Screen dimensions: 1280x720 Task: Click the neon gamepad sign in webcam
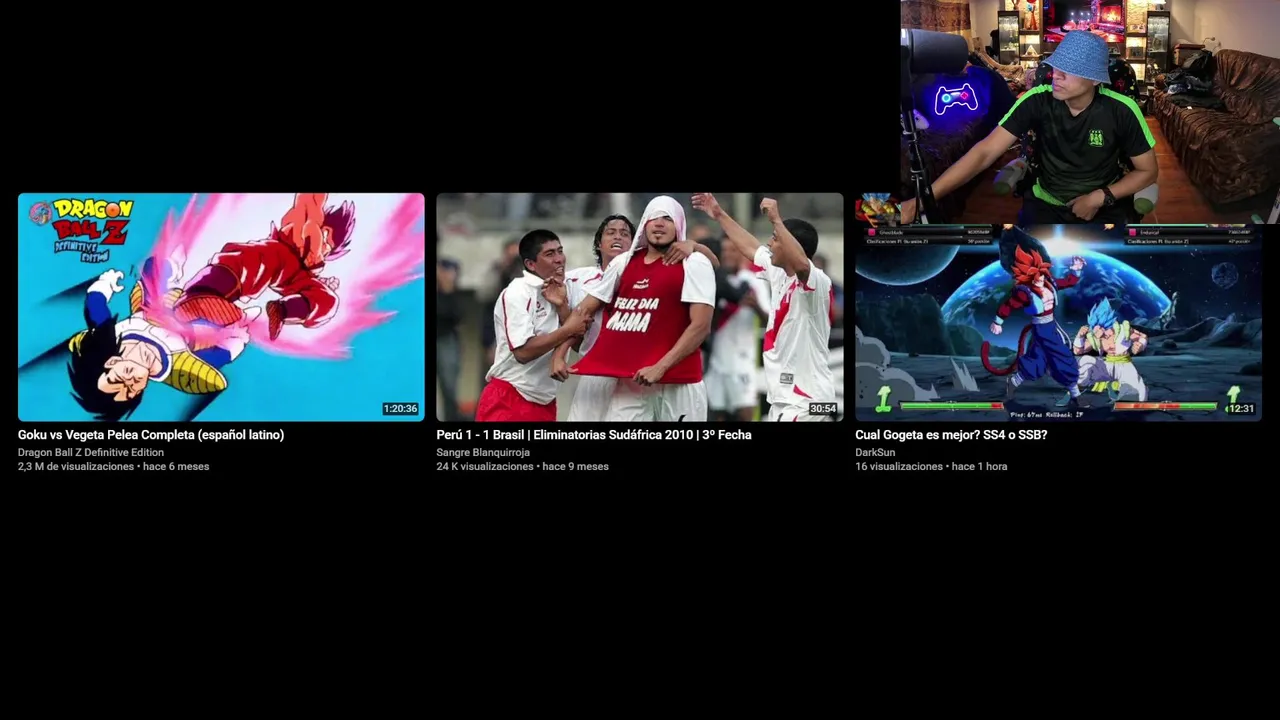[955, 99]
